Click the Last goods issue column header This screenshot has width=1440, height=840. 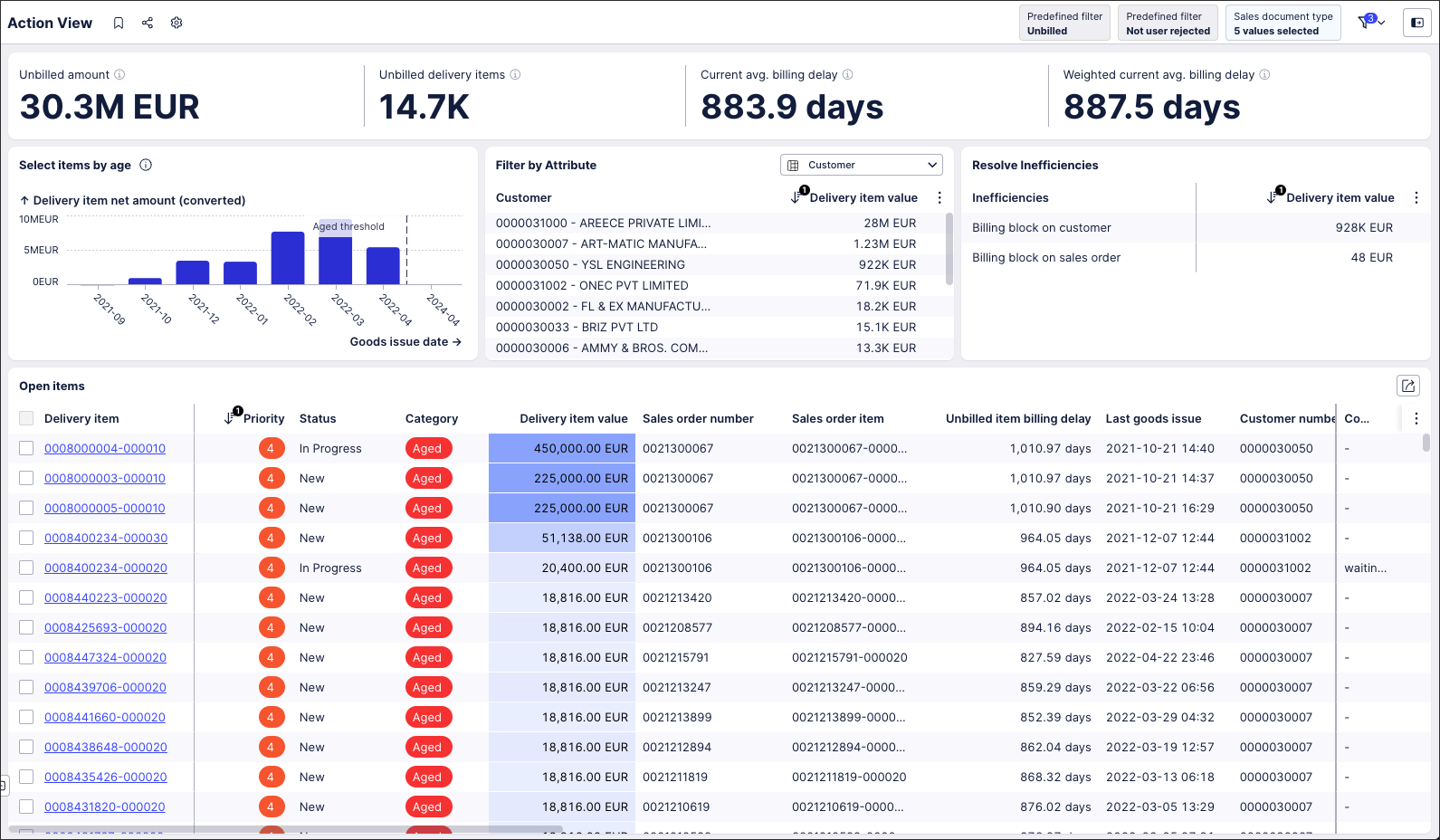(x=1153, y=418)
